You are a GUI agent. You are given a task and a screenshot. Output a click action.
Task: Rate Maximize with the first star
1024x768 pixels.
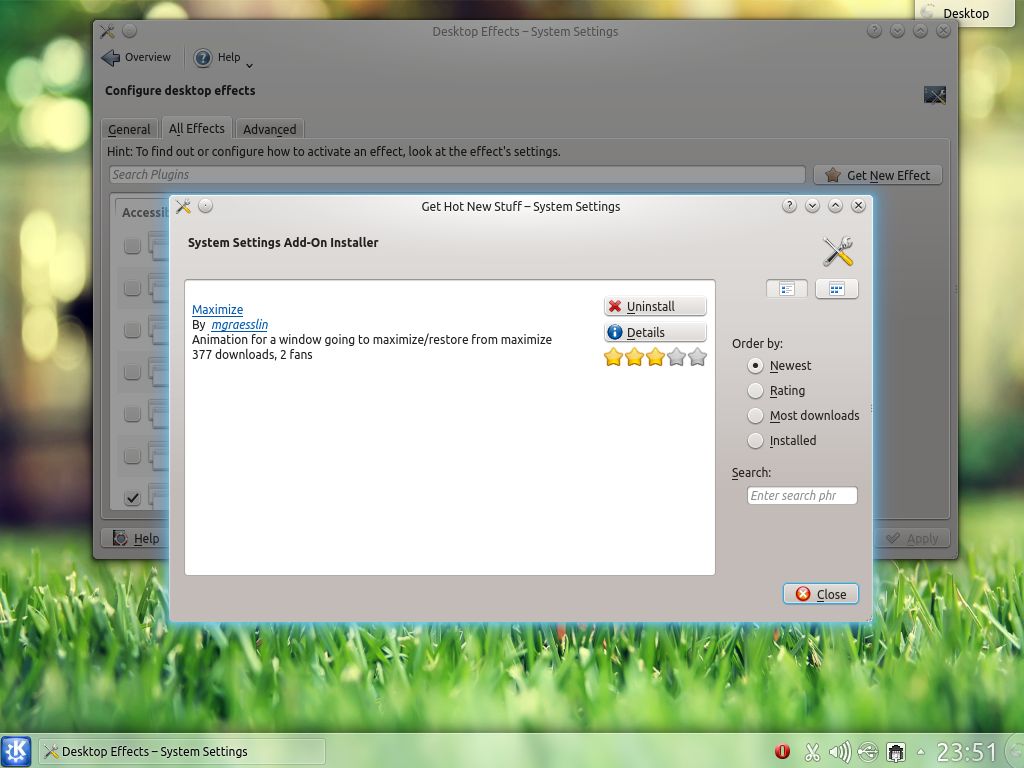(x=613, y=357)
